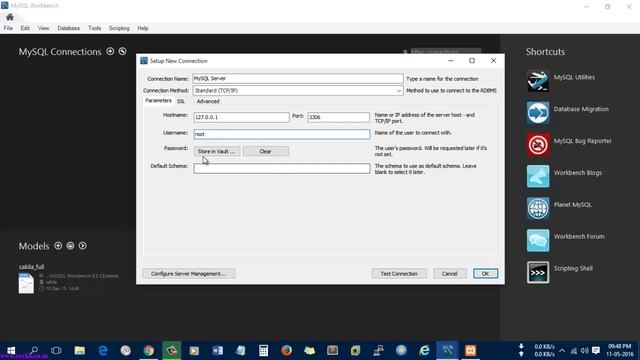This screenshot has height=360, width=640.
Task: Open the Workbench Blogs icon
Action: pos(538,176)
